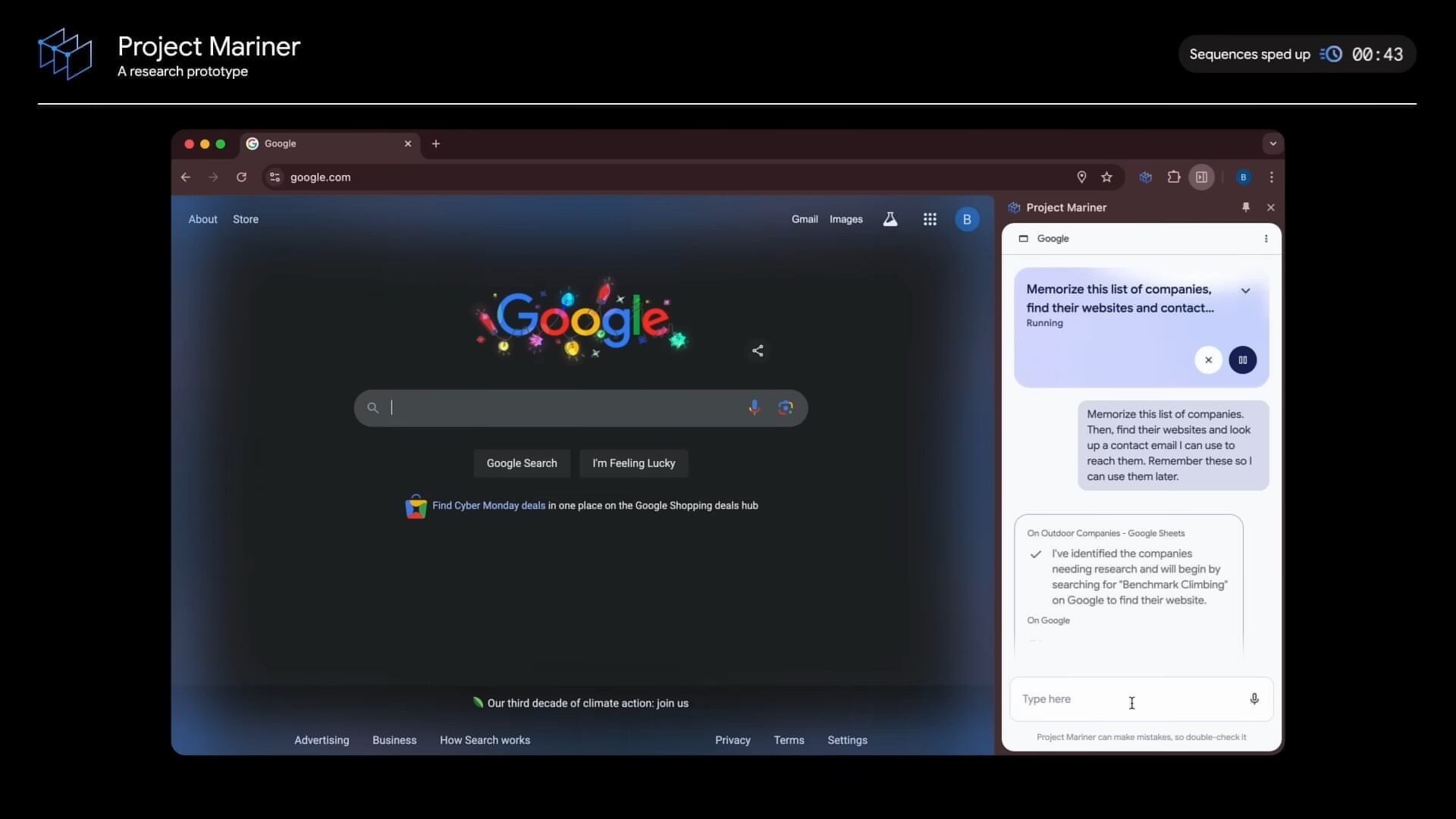Open the tab search dropdown arrow

[1272, 143]
